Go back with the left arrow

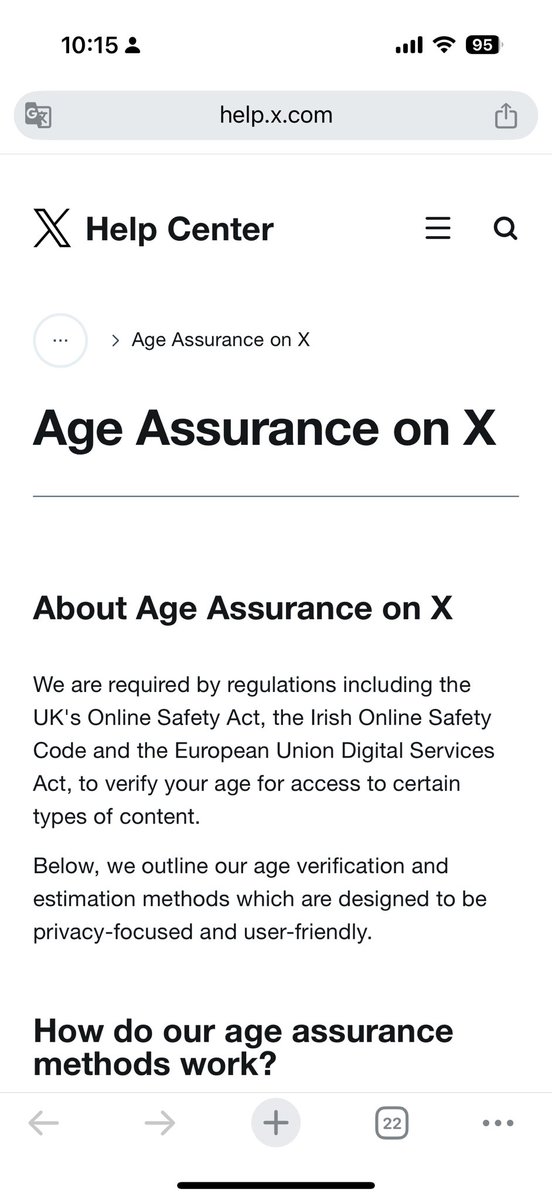point(43,1123)
